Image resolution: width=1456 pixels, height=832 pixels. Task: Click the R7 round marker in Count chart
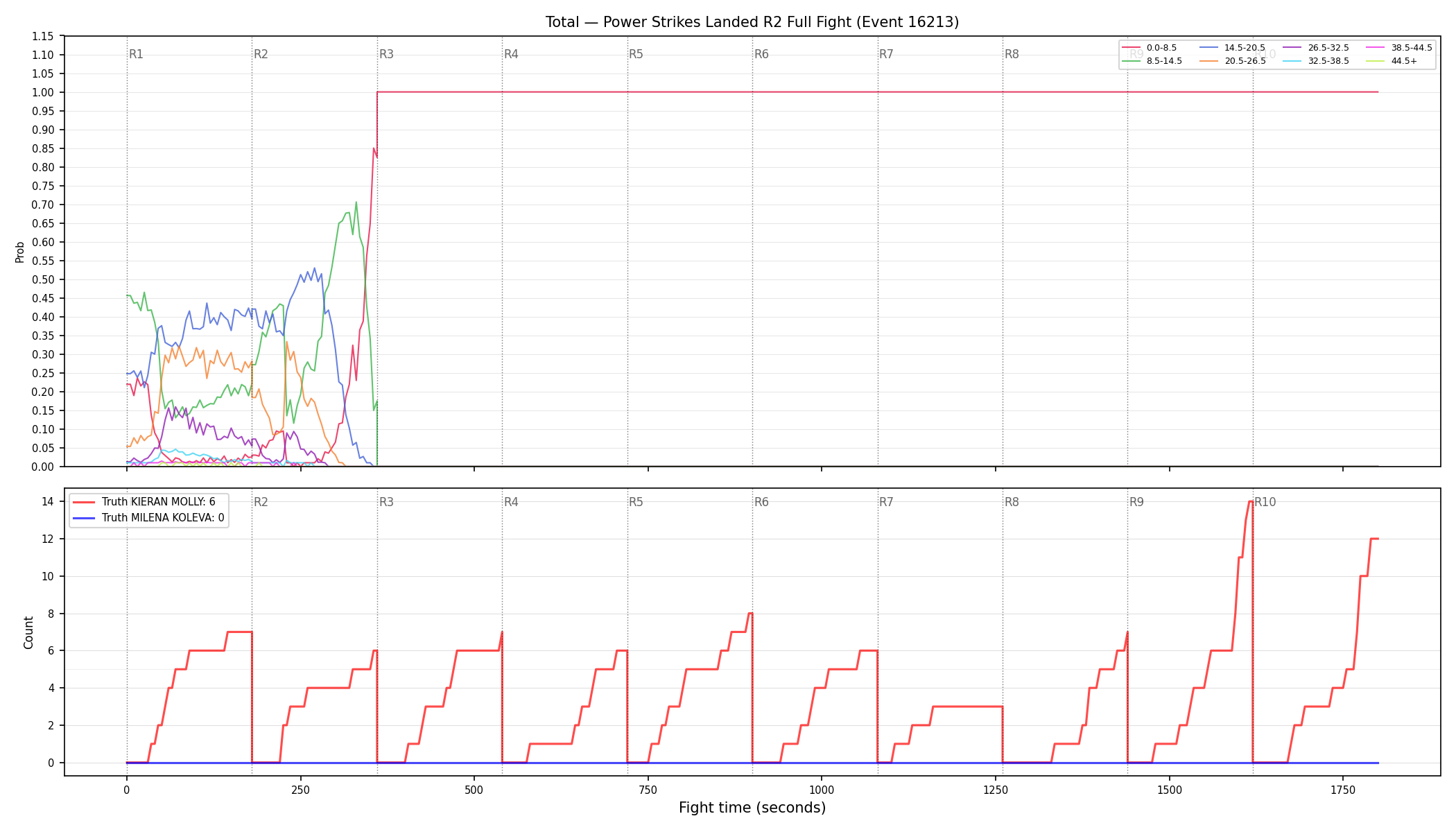click(886, 502)
